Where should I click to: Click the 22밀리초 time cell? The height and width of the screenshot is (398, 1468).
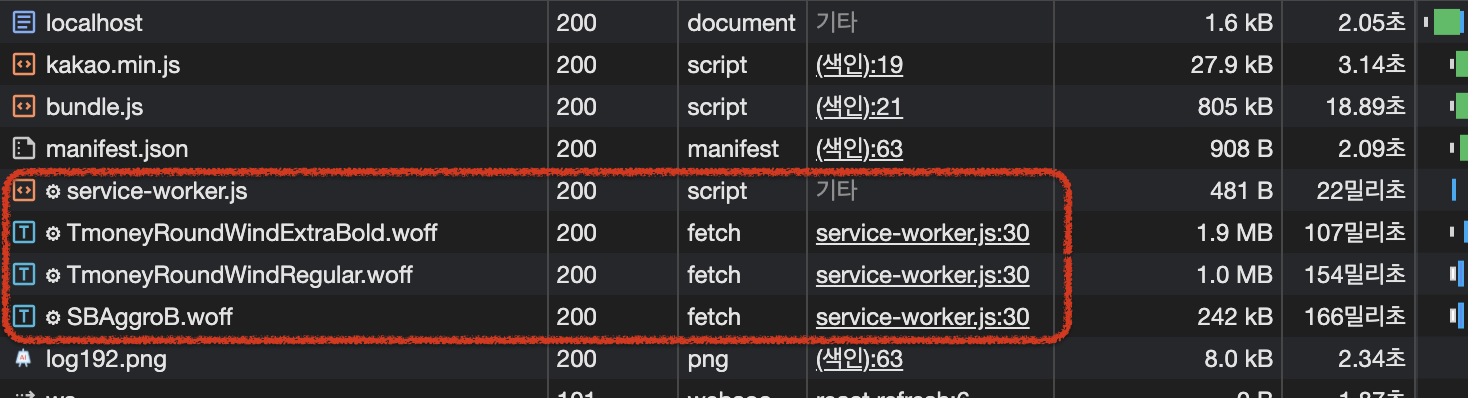coord(1362,191)
